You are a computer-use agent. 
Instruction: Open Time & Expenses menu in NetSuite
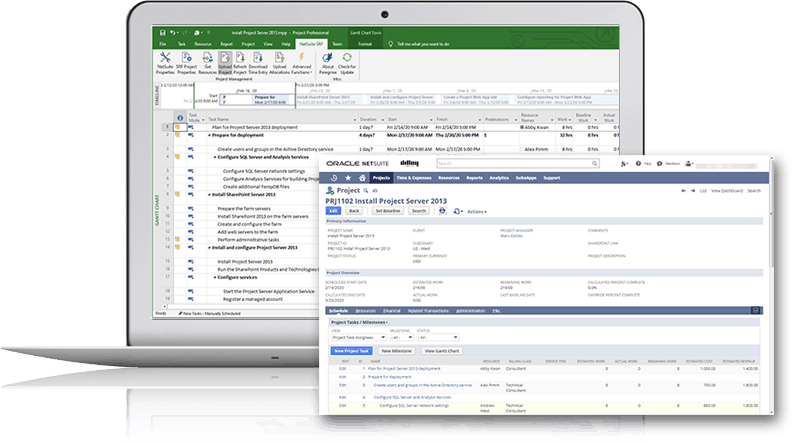pos(414,178)
